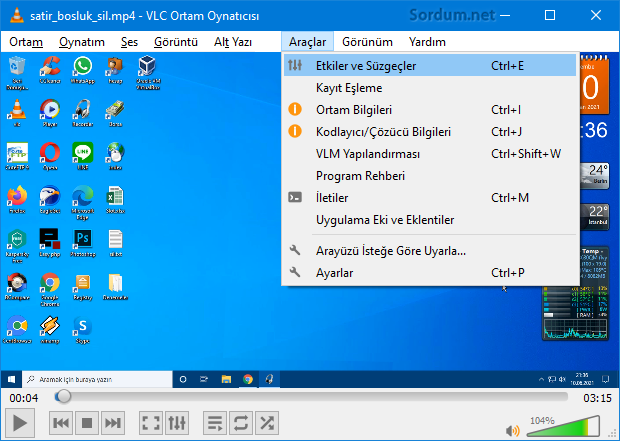
Task: Toggle fullscreen video mode
Action: coord(151,423)
